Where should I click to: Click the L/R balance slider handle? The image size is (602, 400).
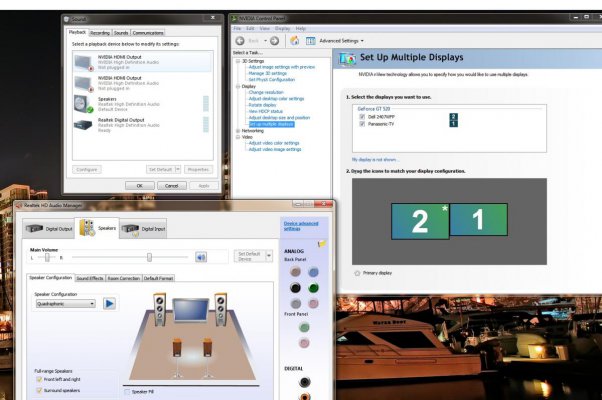click(x=47, y=258)
